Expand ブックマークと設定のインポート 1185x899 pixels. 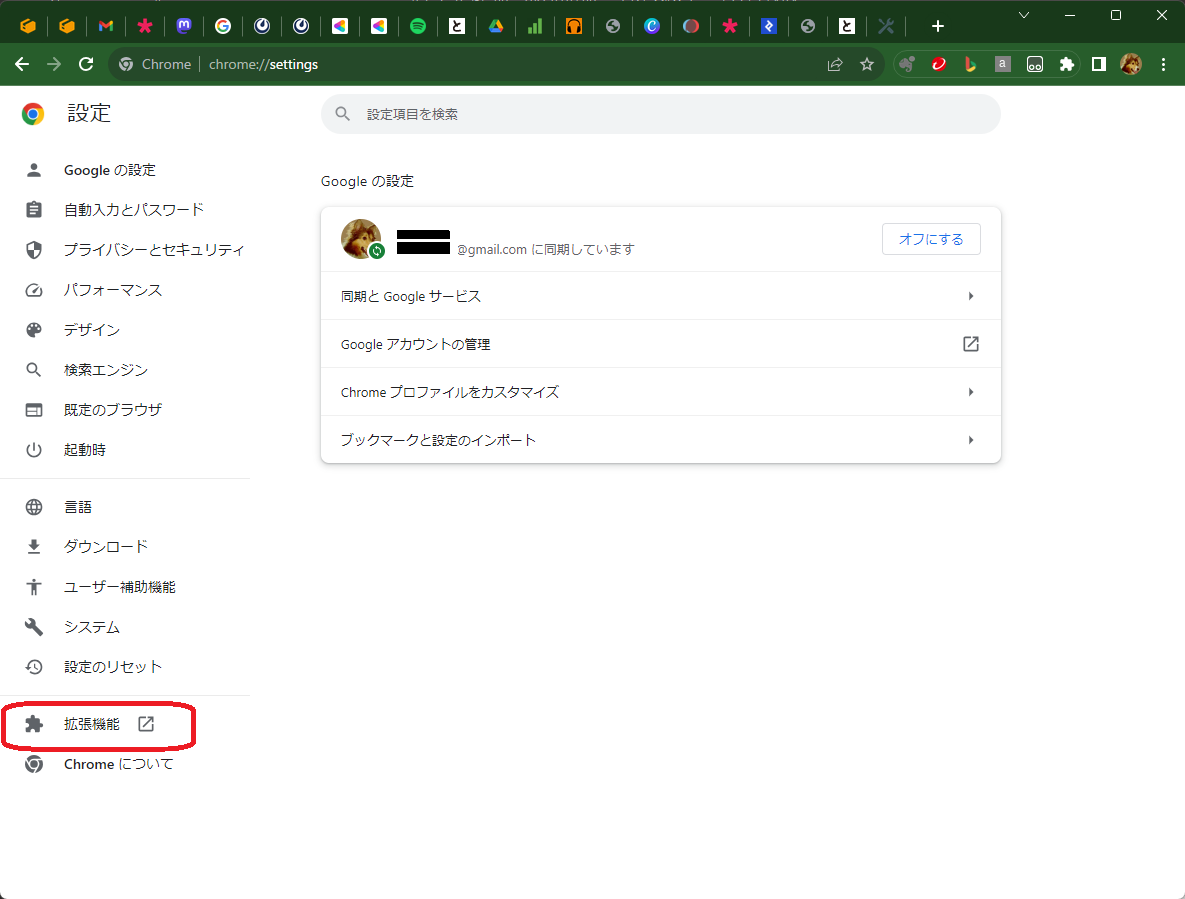tap(660, 439)
